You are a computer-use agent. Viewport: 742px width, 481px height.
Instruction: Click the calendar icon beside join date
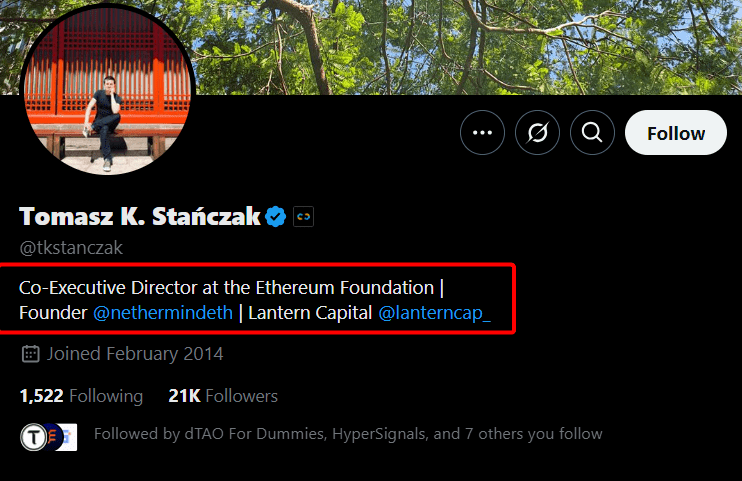click(30, 353)
